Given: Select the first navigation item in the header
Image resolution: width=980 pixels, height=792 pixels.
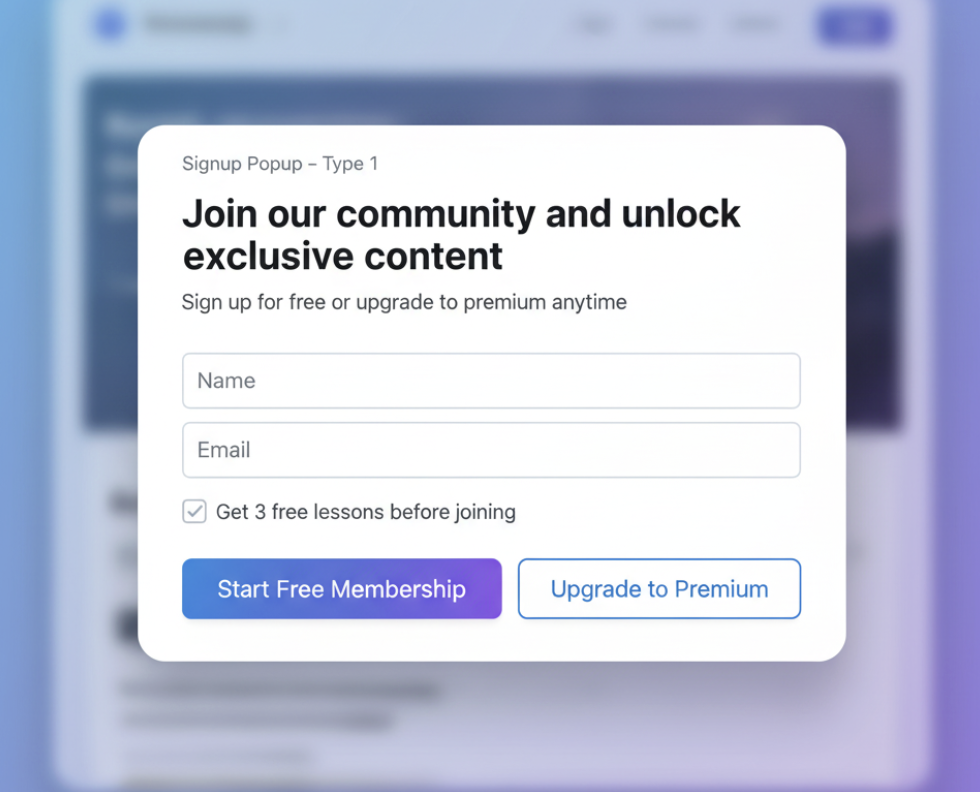Looking at the screenshot, I should coord(594,25).
